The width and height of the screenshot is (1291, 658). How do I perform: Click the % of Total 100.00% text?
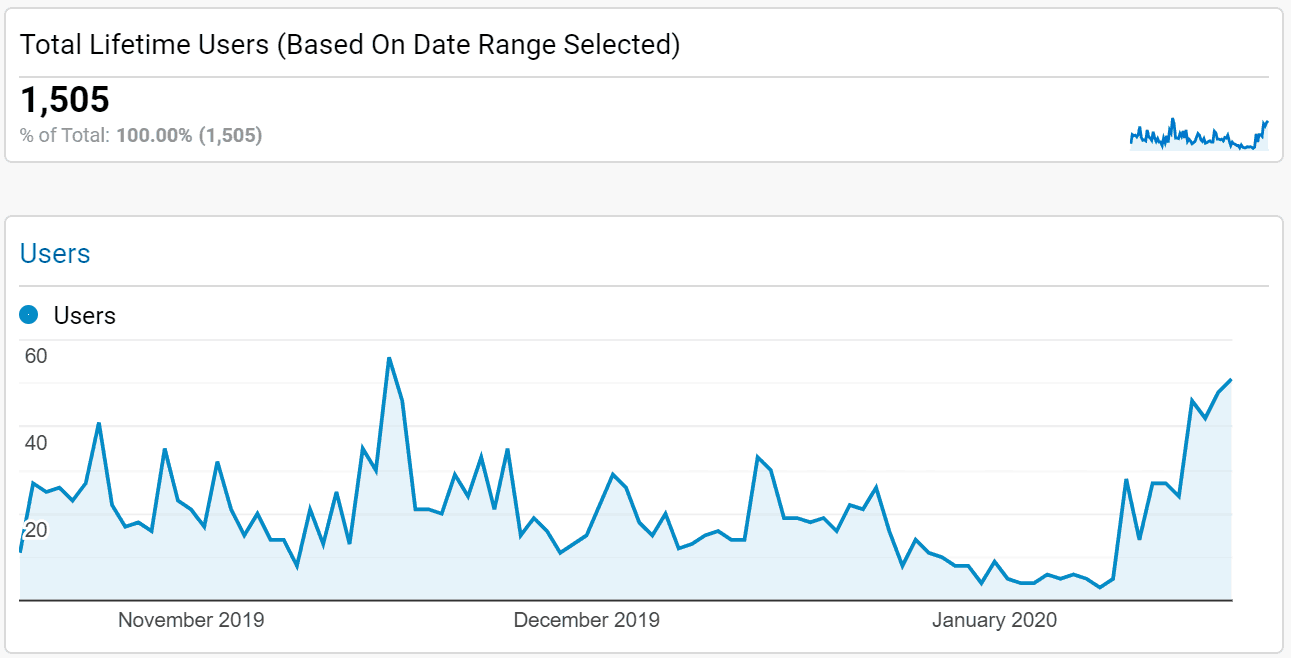pyautogui.click(x=141, y=135)
